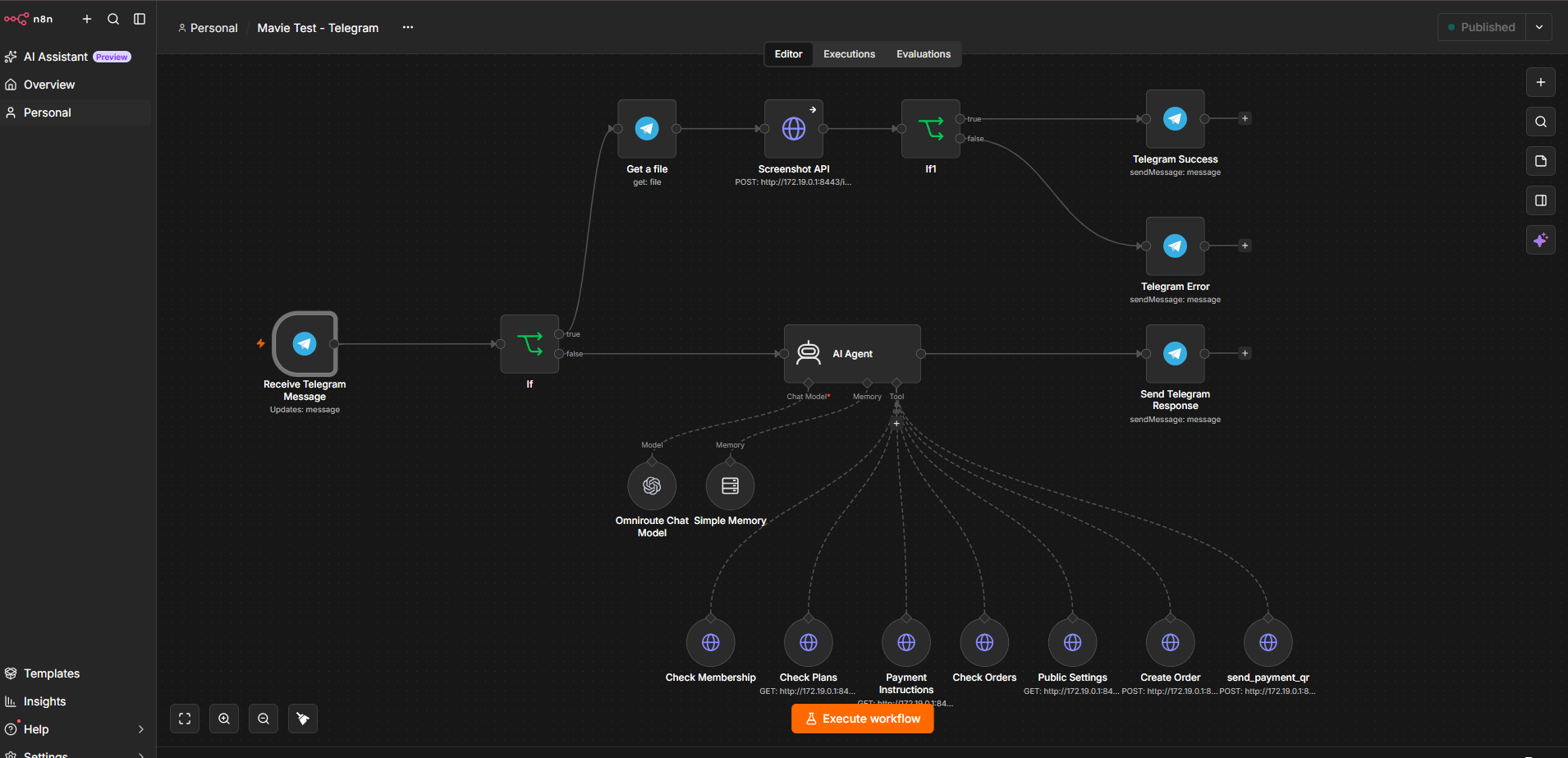1568x758 pixels.
Task: Click the Execute workflow button
Action: pos(862,719)
